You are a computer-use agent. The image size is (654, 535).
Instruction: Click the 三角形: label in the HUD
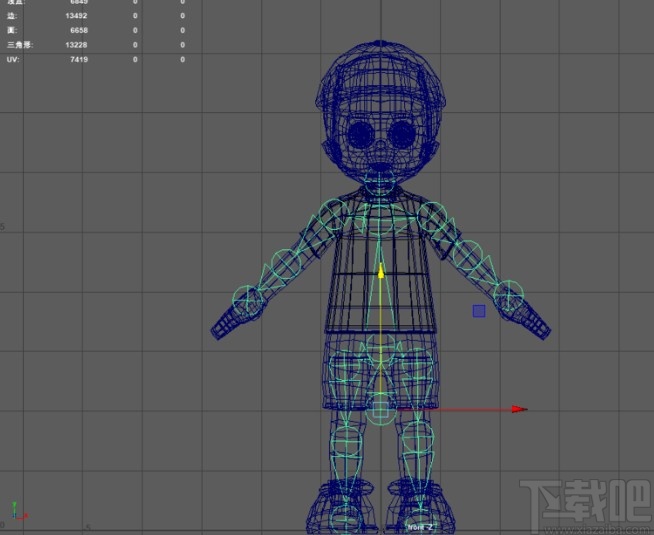click(x=20, y=45)
